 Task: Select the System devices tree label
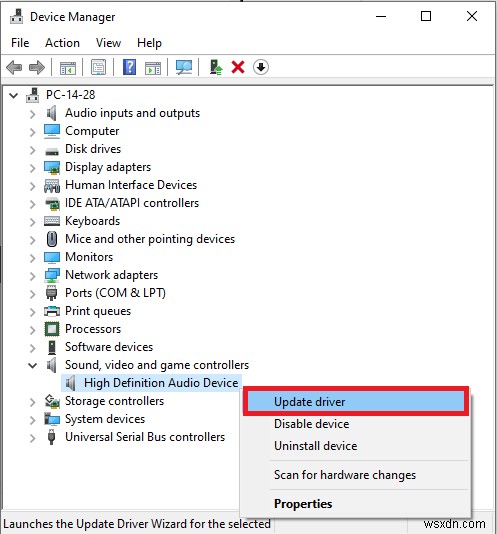(105, 419)
